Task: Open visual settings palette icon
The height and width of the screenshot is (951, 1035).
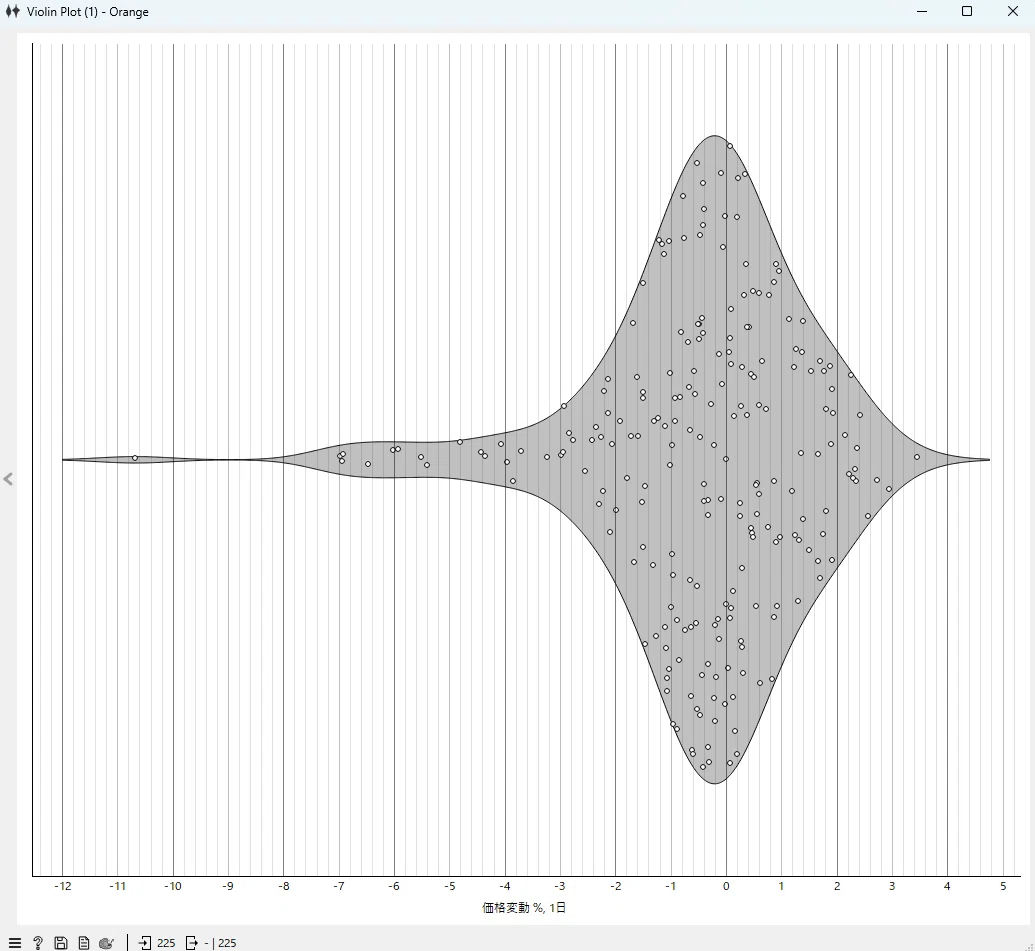Action: [x=106, y=943]
